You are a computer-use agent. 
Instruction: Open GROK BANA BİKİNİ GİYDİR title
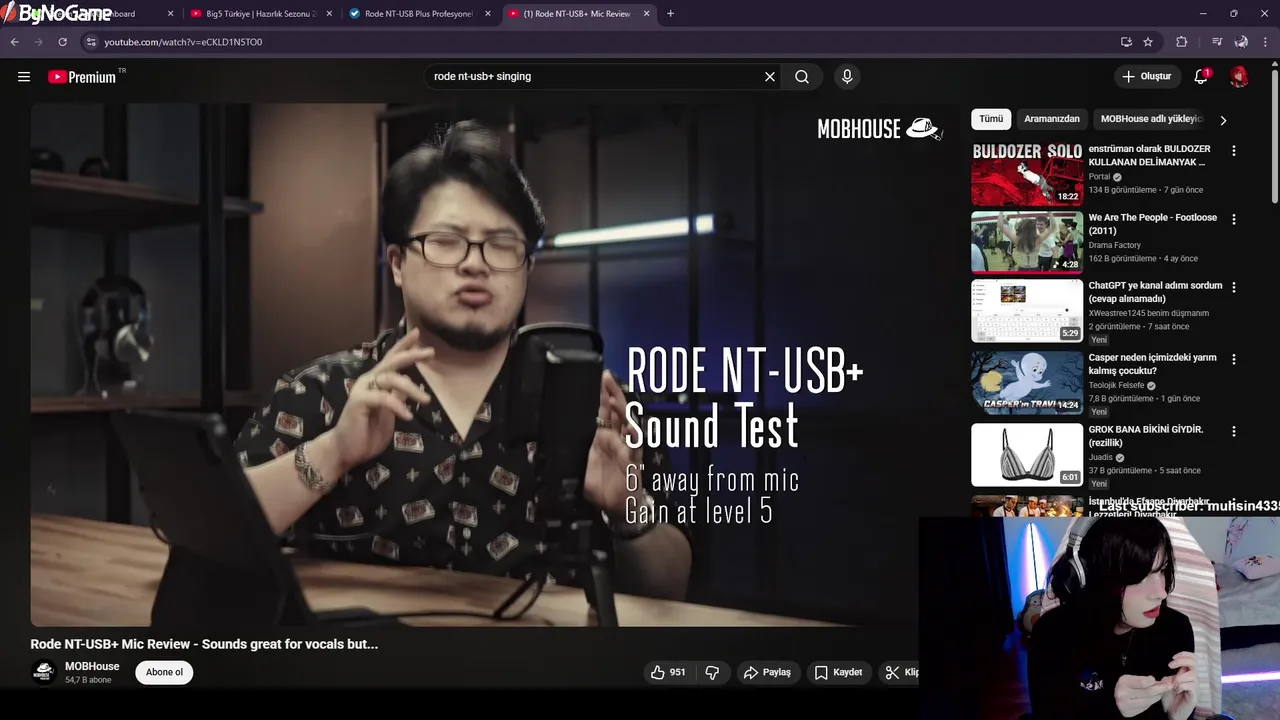(x=1146, y=436)
